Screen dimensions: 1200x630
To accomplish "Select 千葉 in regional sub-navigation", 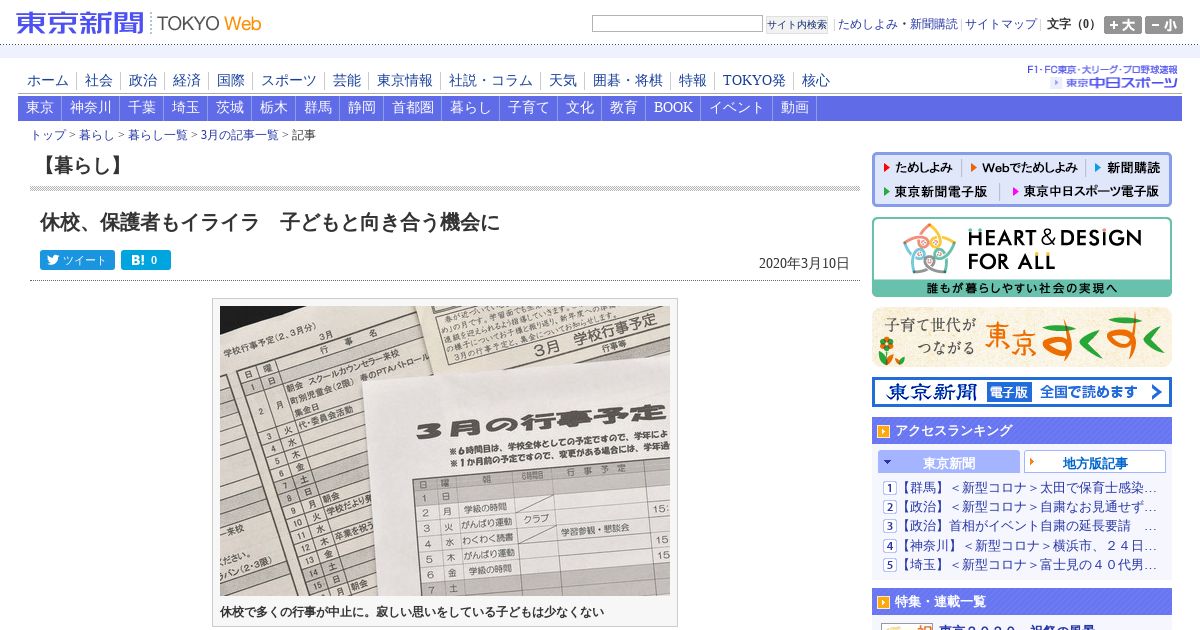I will coord(142,108).
